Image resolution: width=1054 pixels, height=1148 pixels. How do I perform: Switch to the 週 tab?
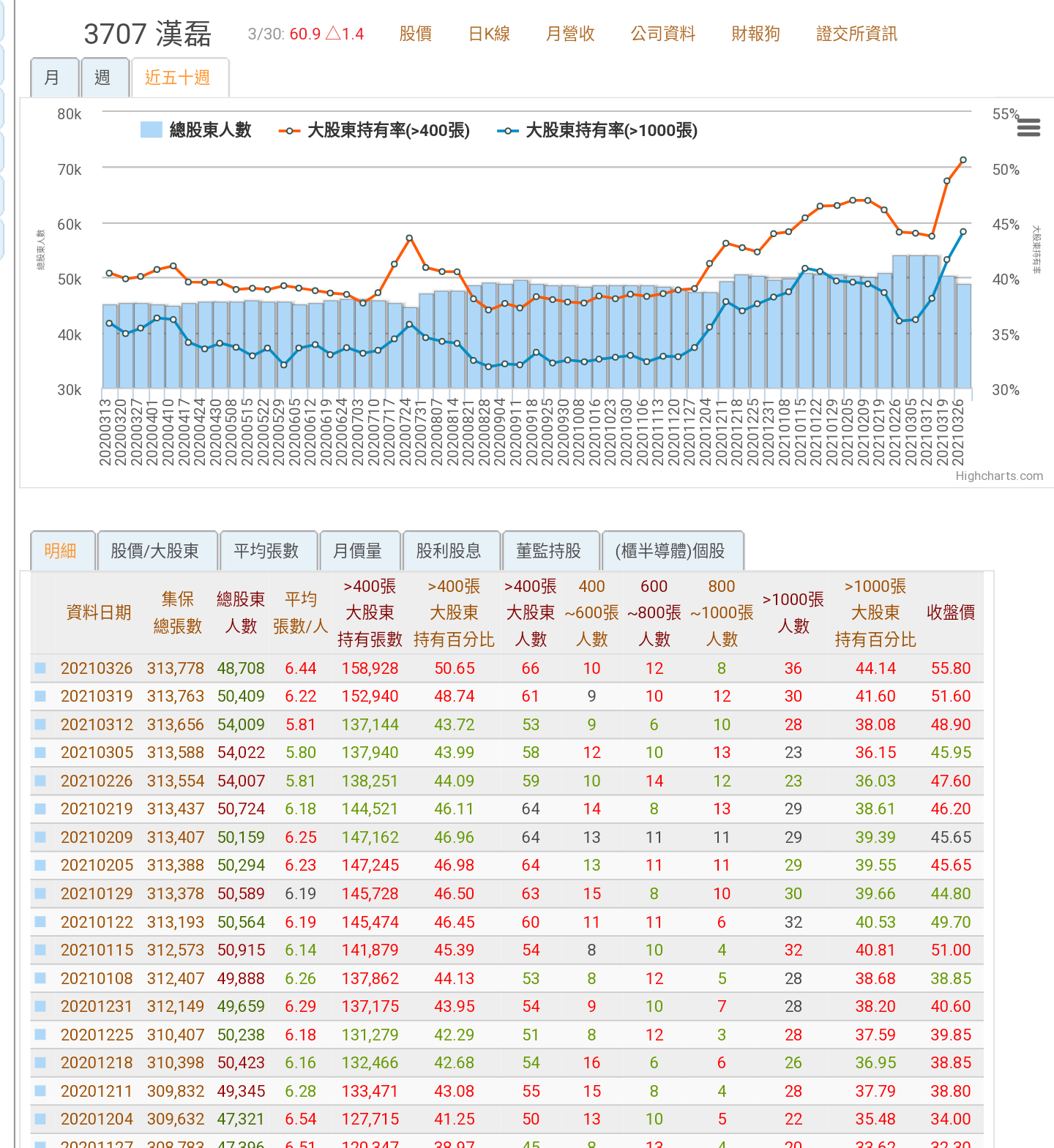pyautogui.click(x=103, y=78)
